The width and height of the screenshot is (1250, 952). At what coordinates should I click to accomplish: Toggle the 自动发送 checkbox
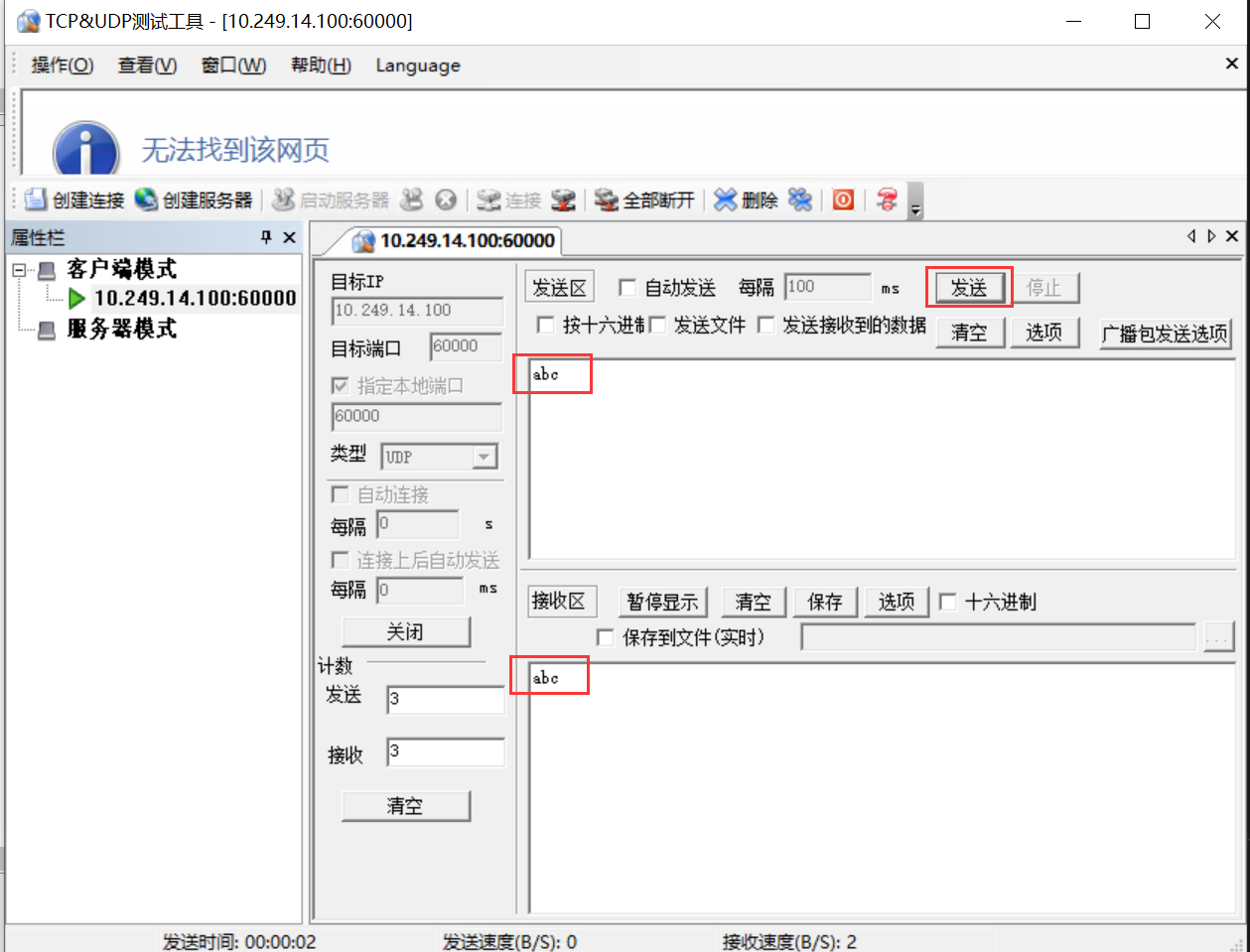[x=627, y=288]
